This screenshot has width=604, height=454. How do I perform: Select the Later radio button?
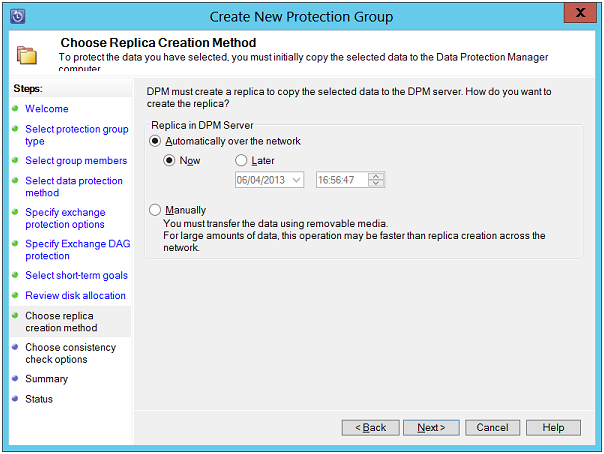coord(241,160)
